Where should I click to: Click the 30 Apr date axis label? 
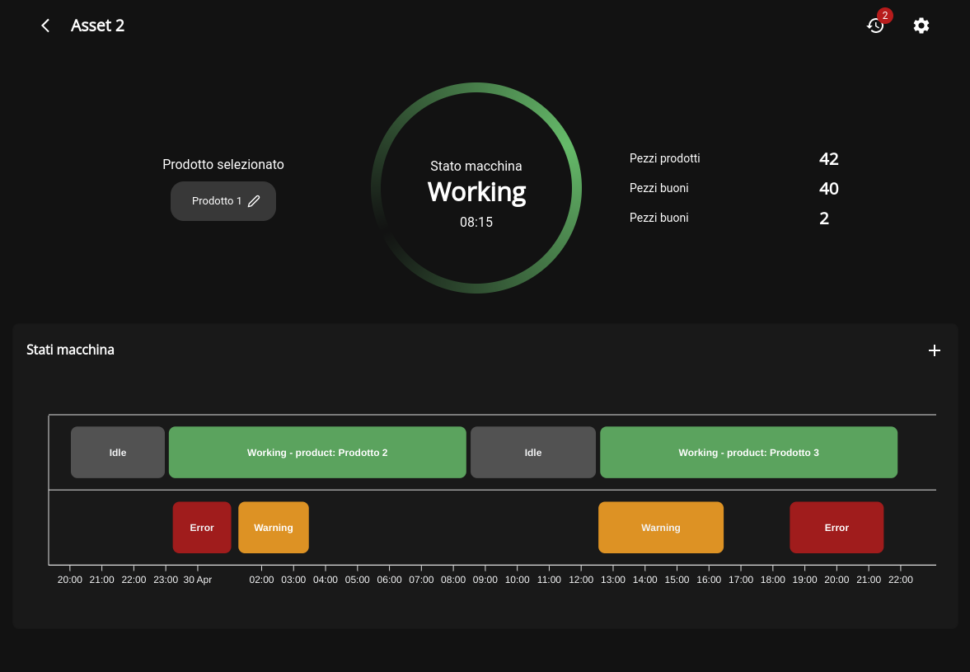click(x=198, y=580)
